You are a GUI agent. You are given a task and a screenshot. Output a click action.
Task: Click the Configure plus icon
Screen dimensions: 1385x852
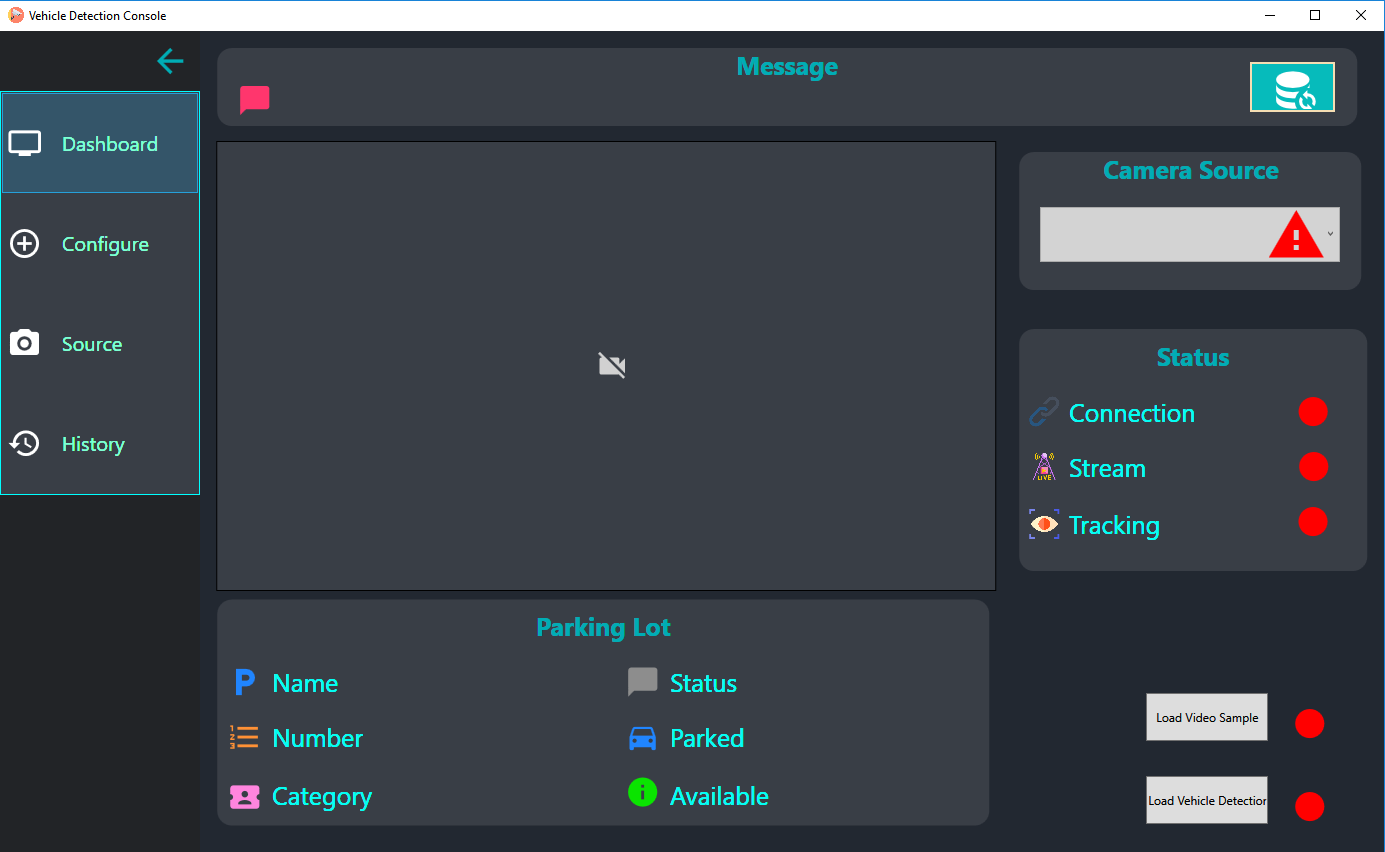(24, 243)
